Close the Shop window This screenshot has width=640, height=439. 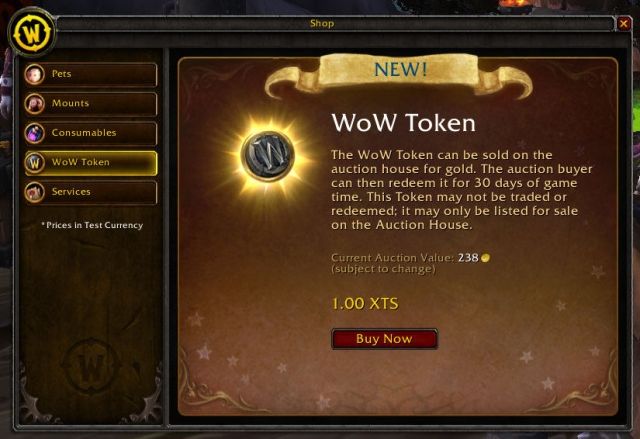point(623,24)
